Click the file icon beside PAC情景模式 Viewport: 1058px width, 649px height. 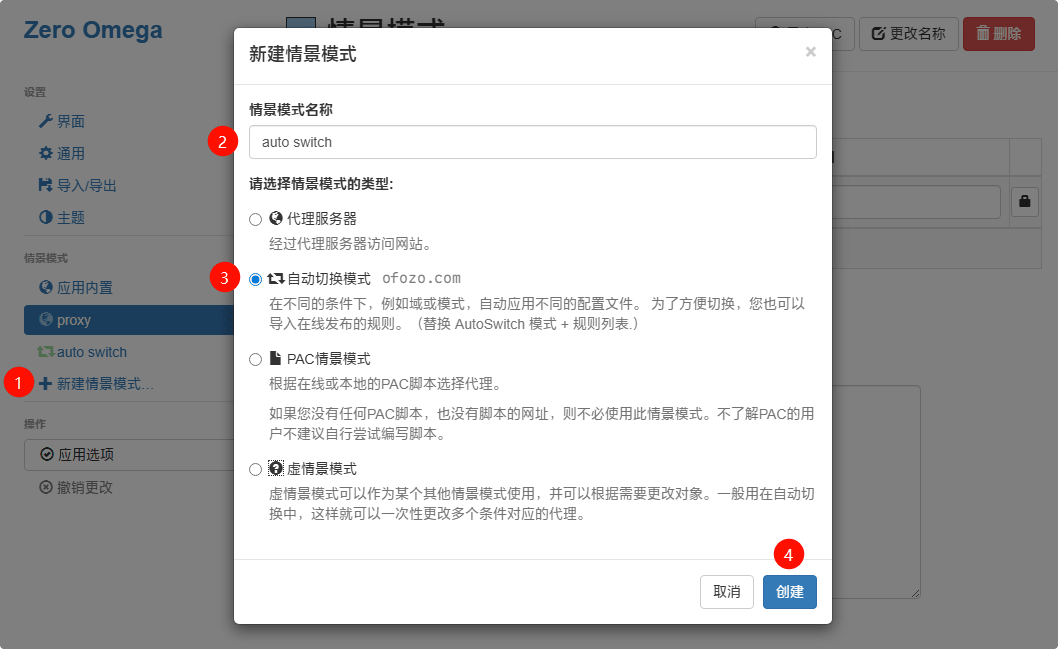click(x=276, y=359)
